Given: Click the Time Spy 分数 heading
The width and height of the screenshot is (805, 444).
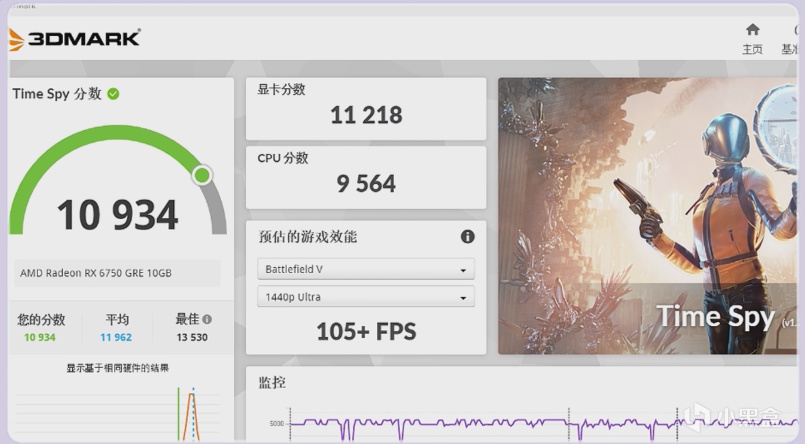Looking at the screenshot, I should coord(57,94).
